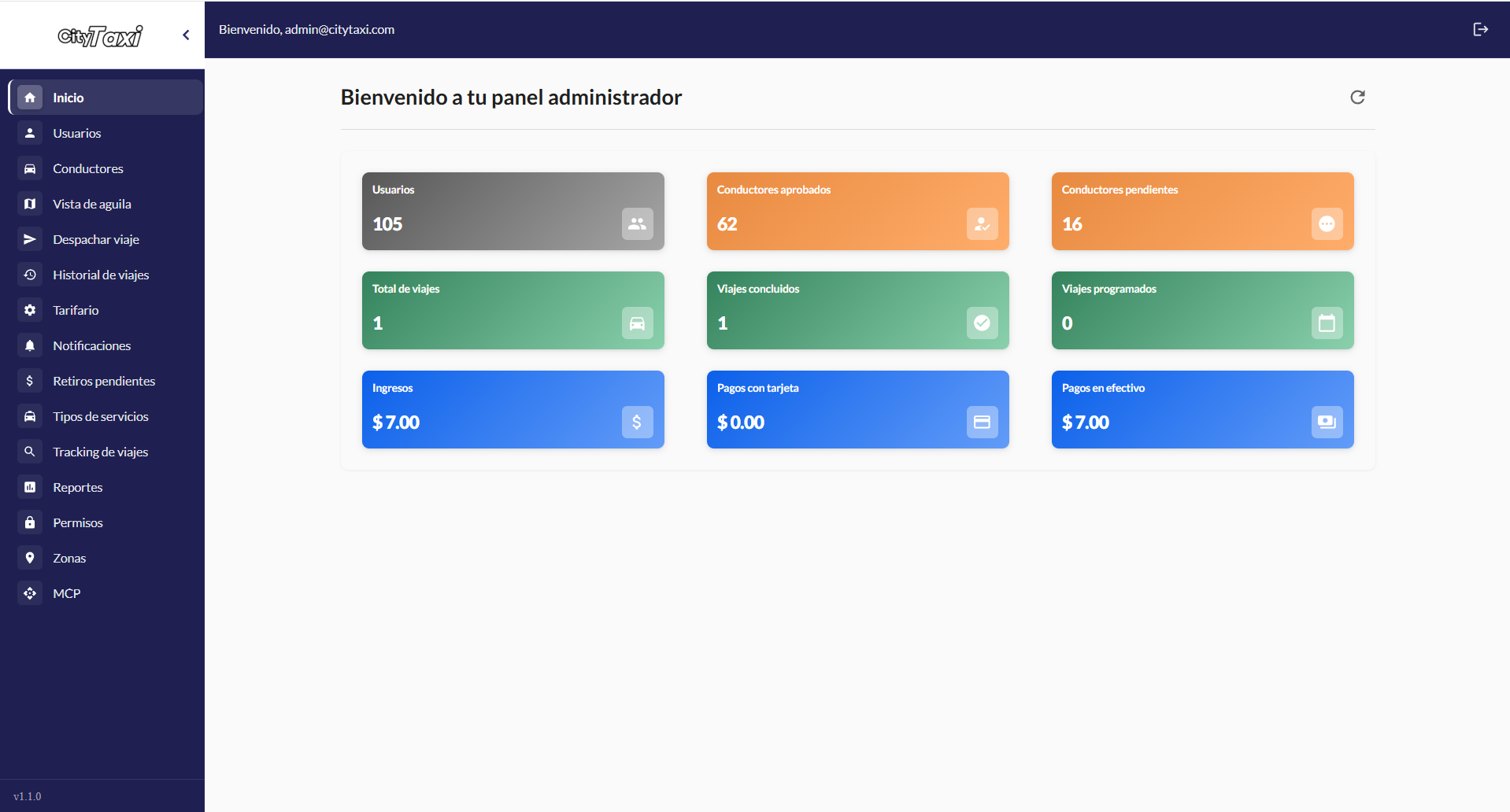Viewport: 1510px width, 812px height.
Task: Select Tracking de viajes in sidebar
Action: click(105, 452)
